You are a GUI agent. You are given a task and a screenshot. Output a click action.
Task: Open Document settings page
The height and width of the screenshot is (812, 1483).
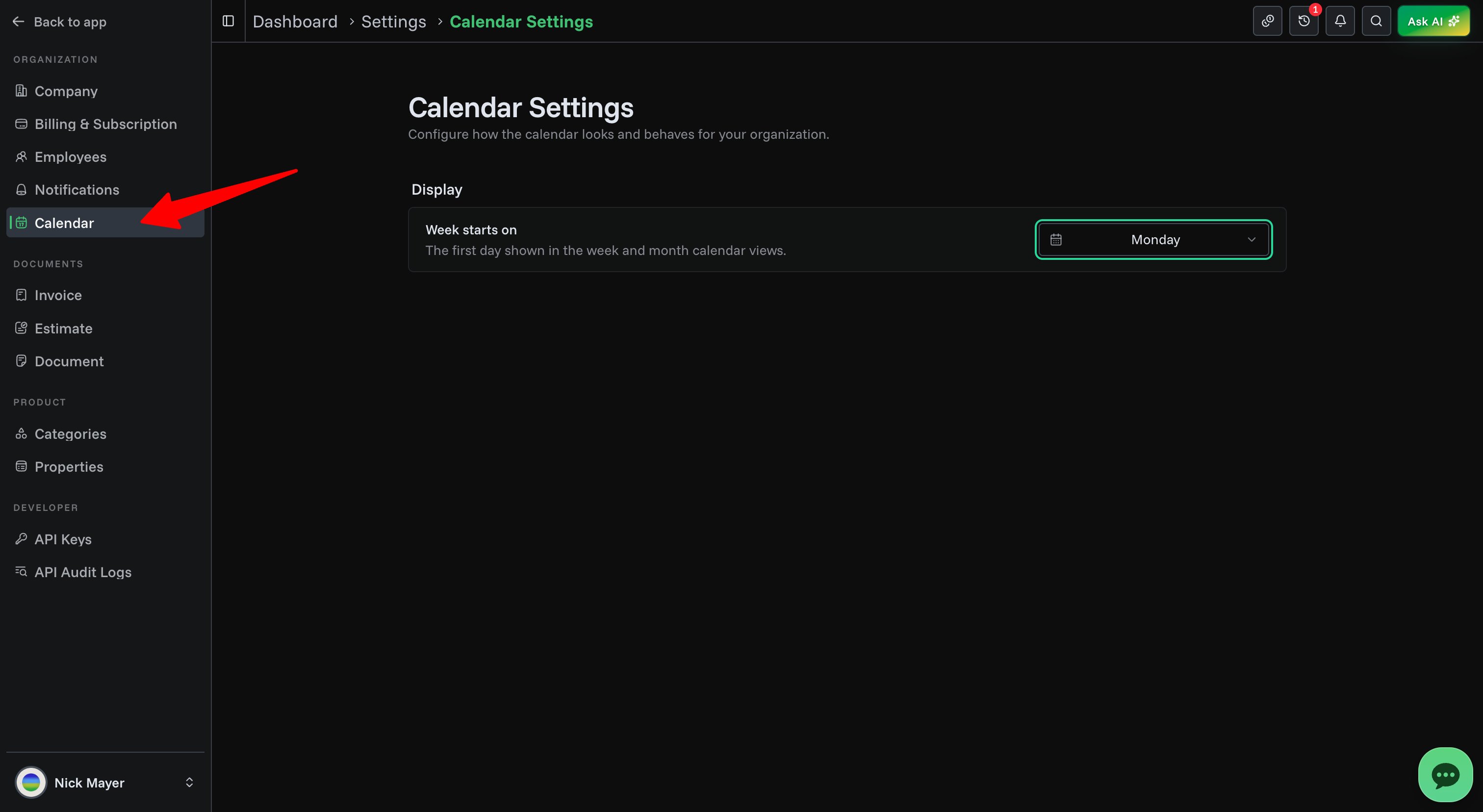[x=105, y=361]
